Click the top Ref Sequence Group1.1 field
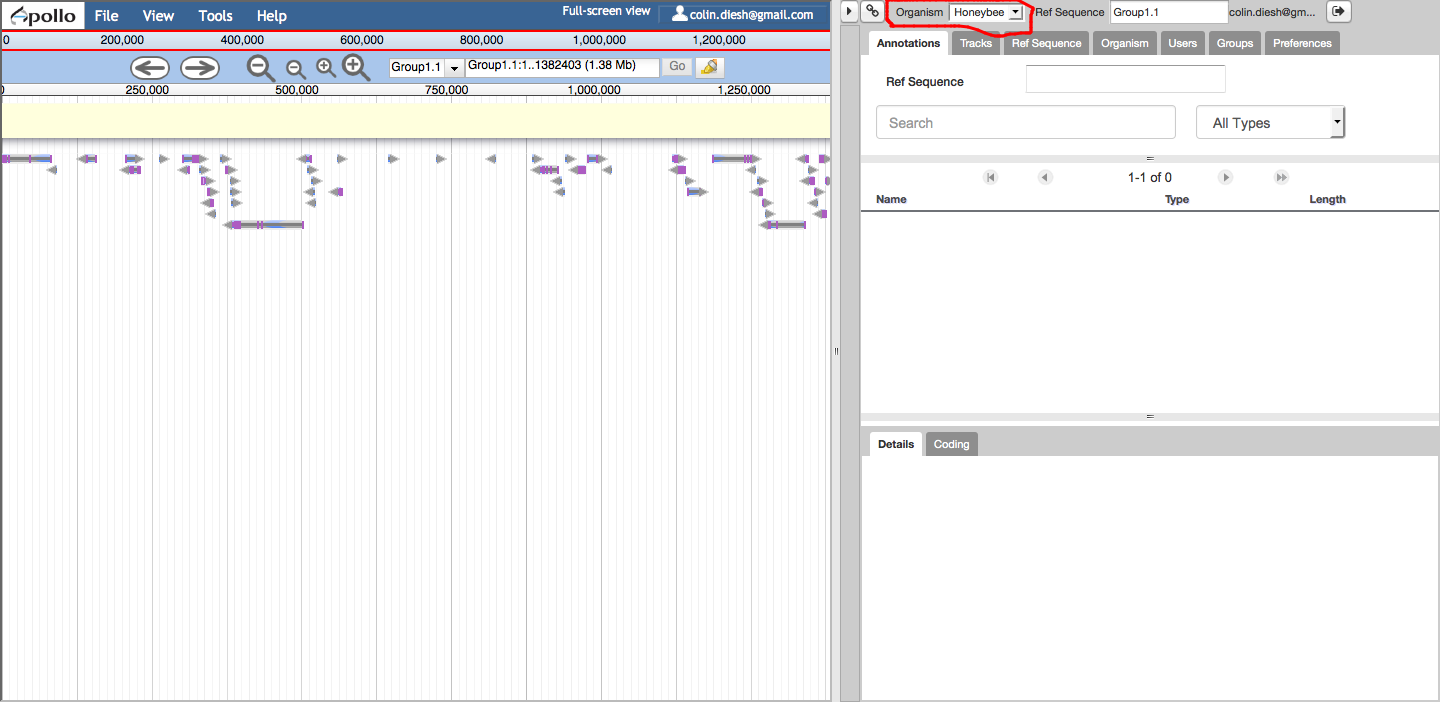 (x=1168, y=12)
